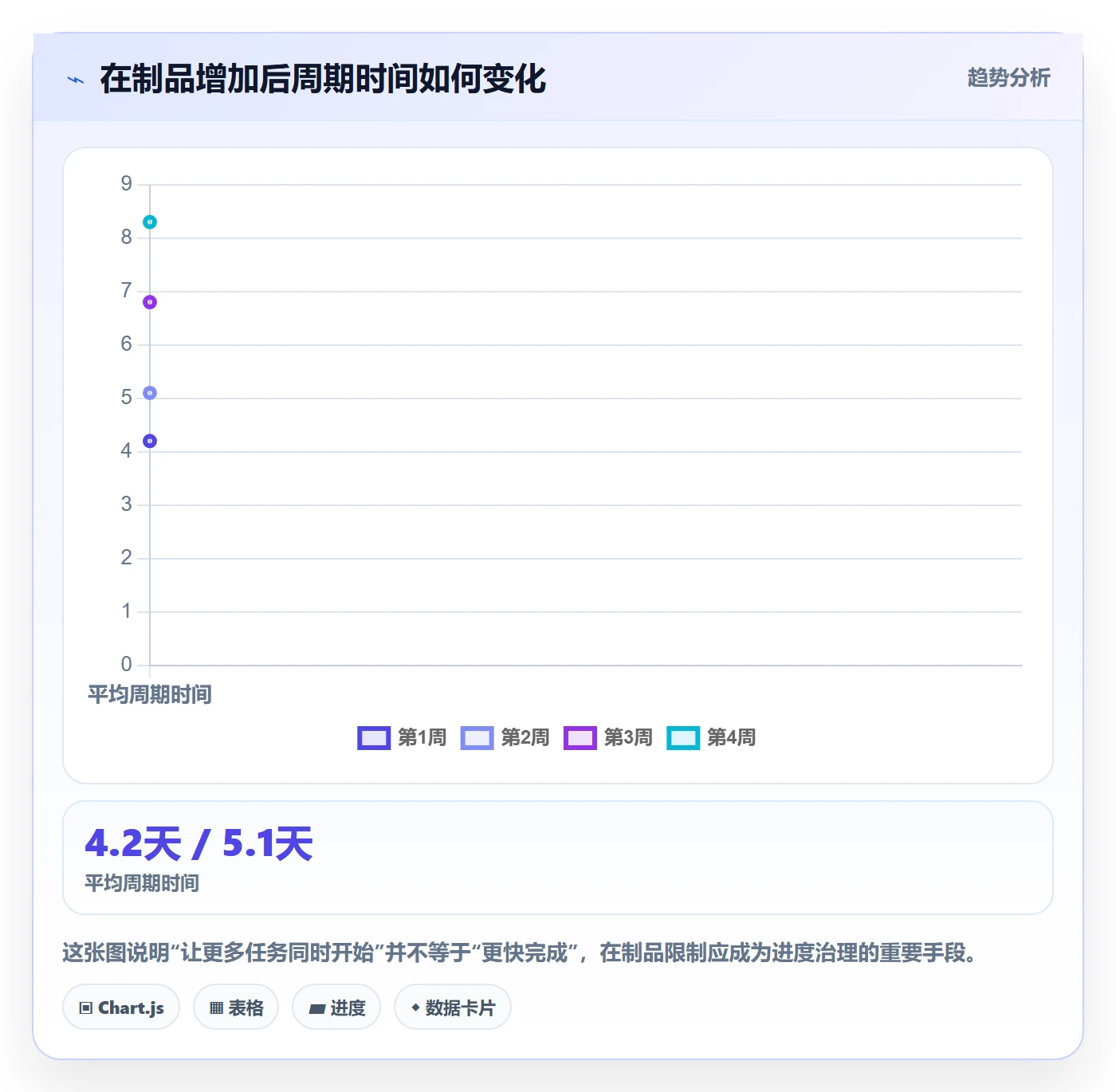Image resolution: width=1116 pixels, height=1092 pixels.
Task: Click the Chart.js tag chip
Action: pos(121,1008)
